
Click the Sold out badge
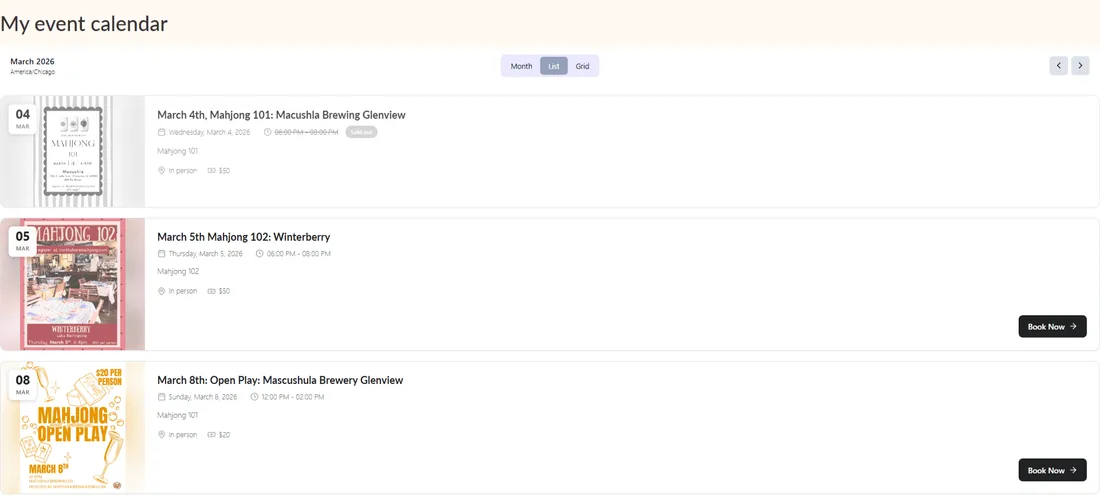tap(361, 132)
